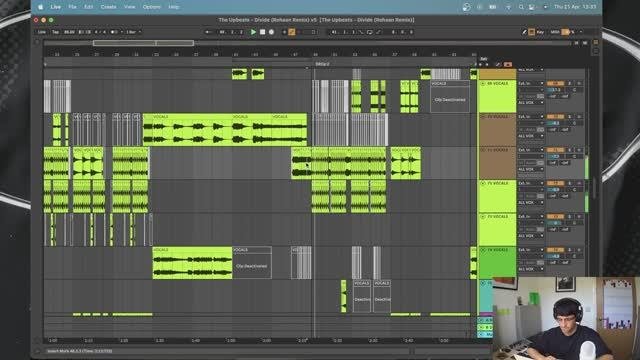Open the Live application menu
Screen dimensions: 640x360
pyautogui.click(x=56, y=7)
